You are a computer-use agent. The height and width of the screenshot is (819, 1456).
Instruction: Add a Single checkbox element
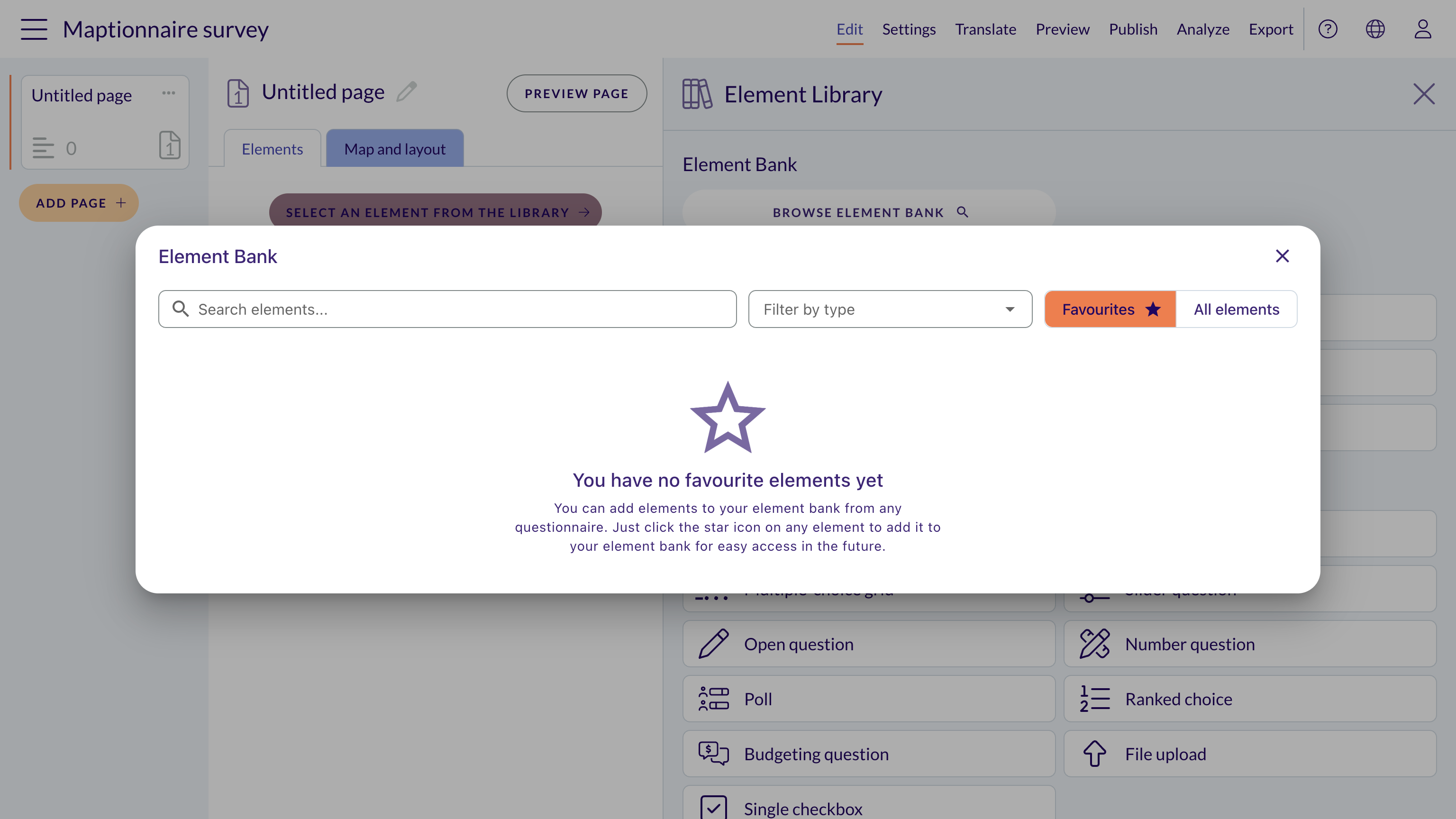(869, 802)
